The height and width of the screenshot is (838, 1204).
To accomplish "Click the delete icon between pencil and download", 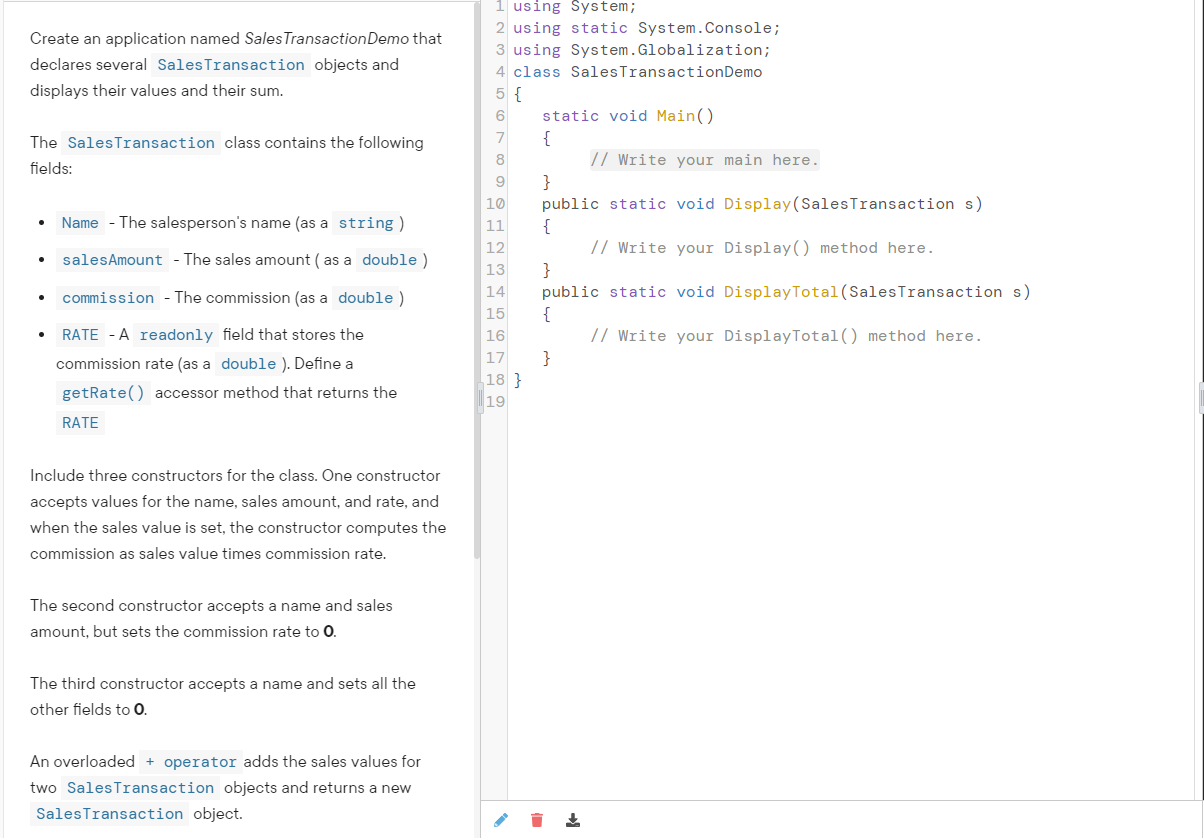I will tap(536, 819).
